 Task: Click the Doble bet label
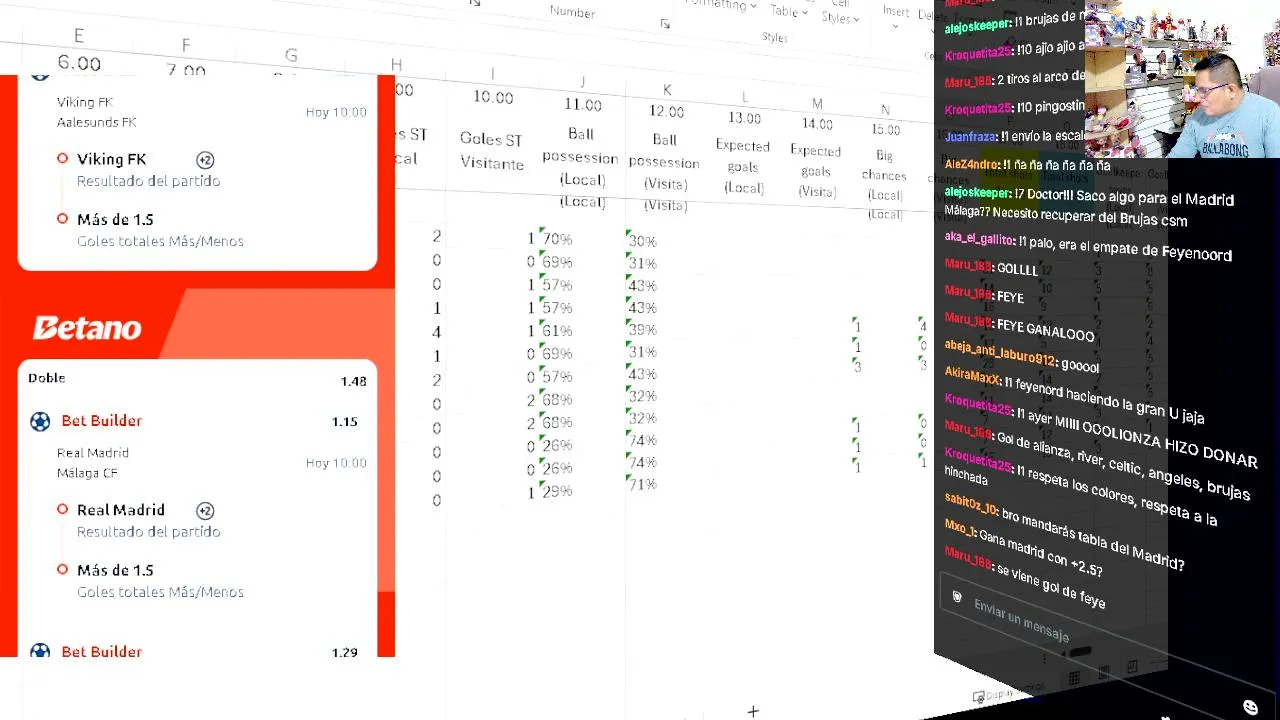coord(47,378)
